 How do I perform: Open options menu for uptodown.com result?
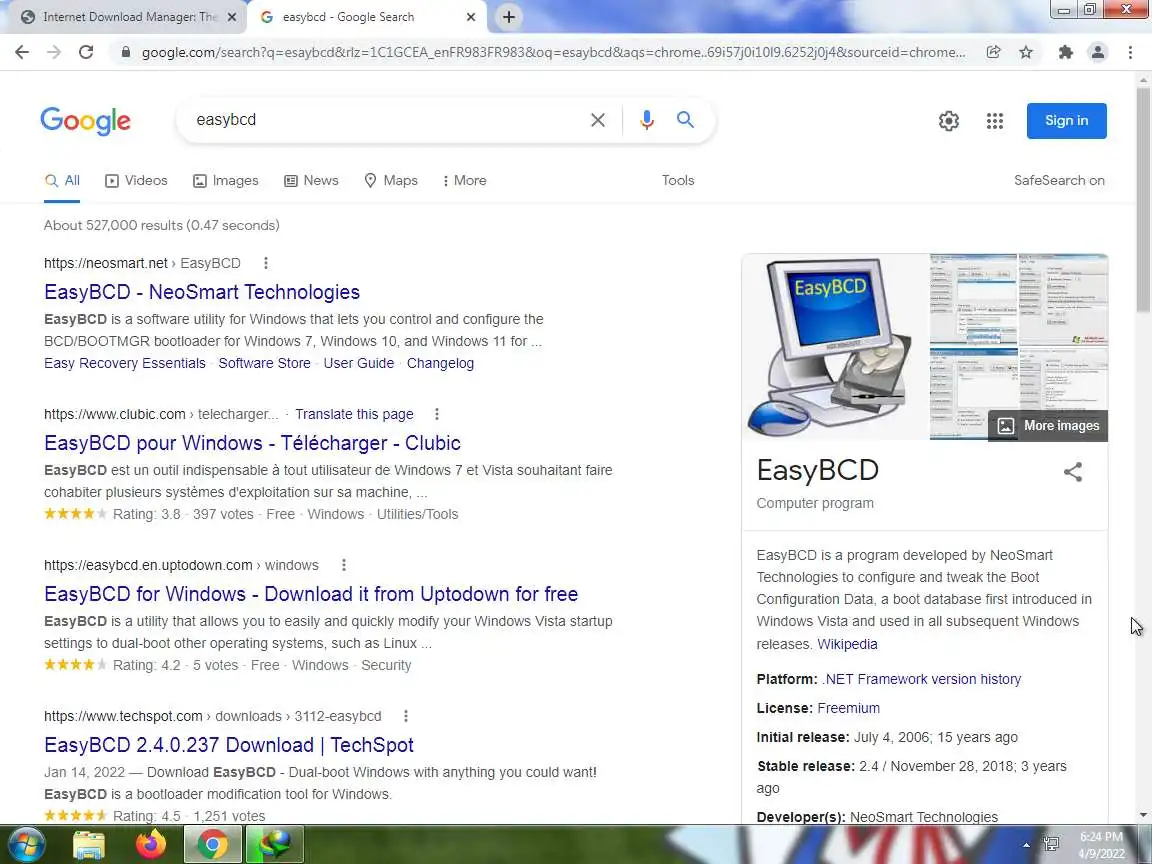pyautogui.click(x=343, y=565)
